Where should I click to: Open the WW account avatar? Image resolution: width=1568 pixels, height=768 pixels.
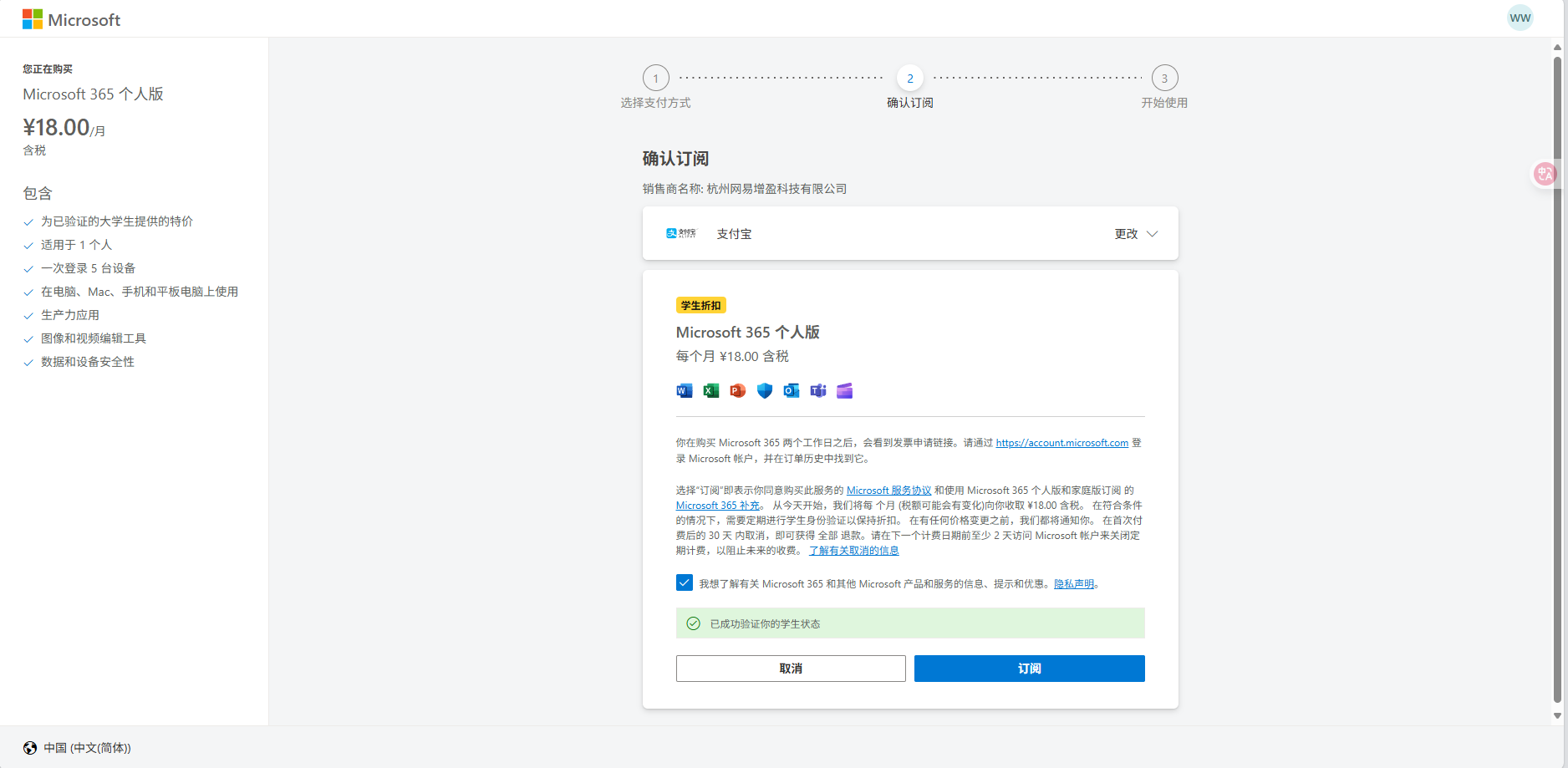pos(1520,18)
